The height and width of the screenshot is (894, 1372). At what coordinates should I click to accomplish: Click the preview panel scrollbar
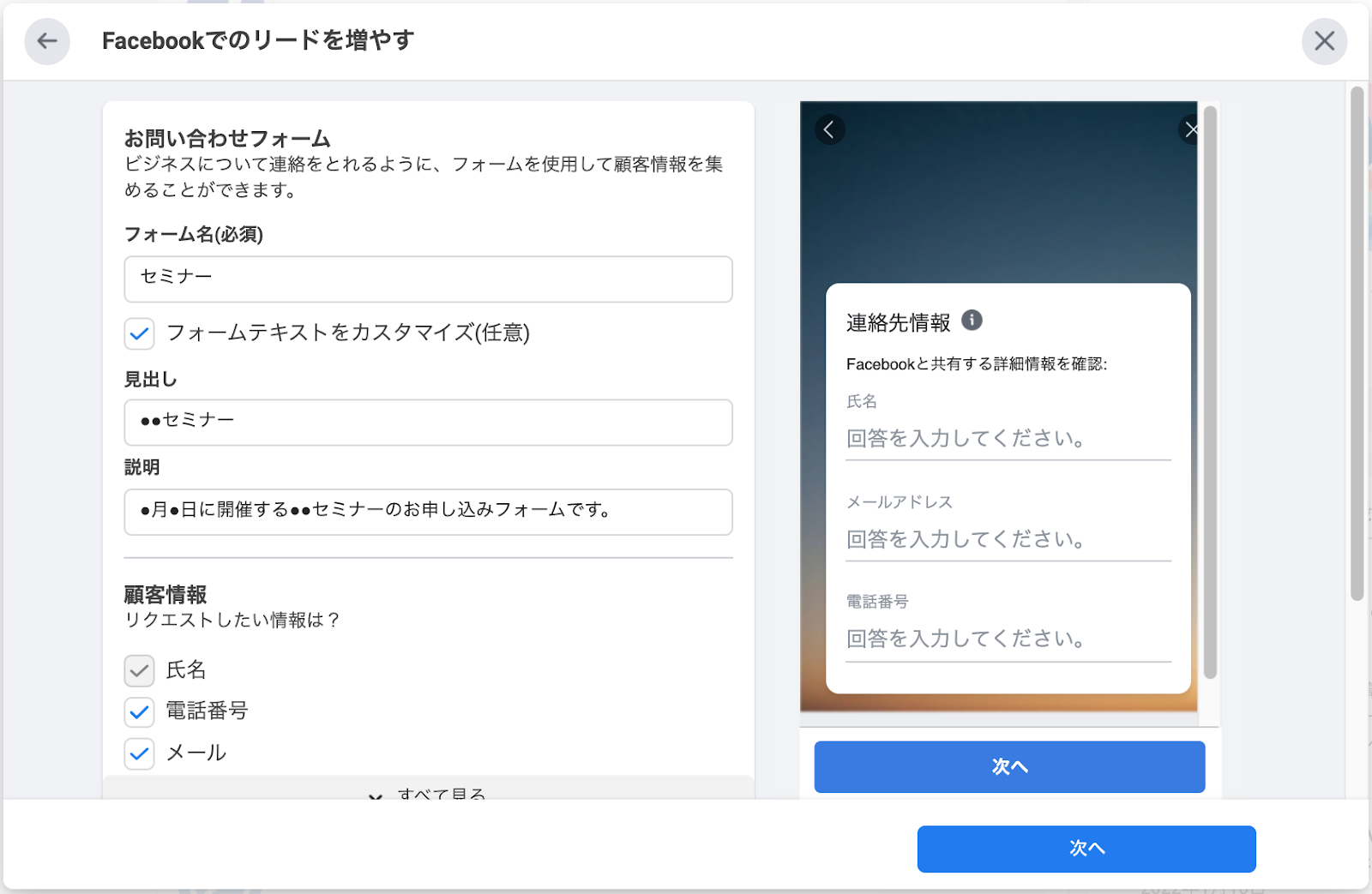click(1210, 393)
